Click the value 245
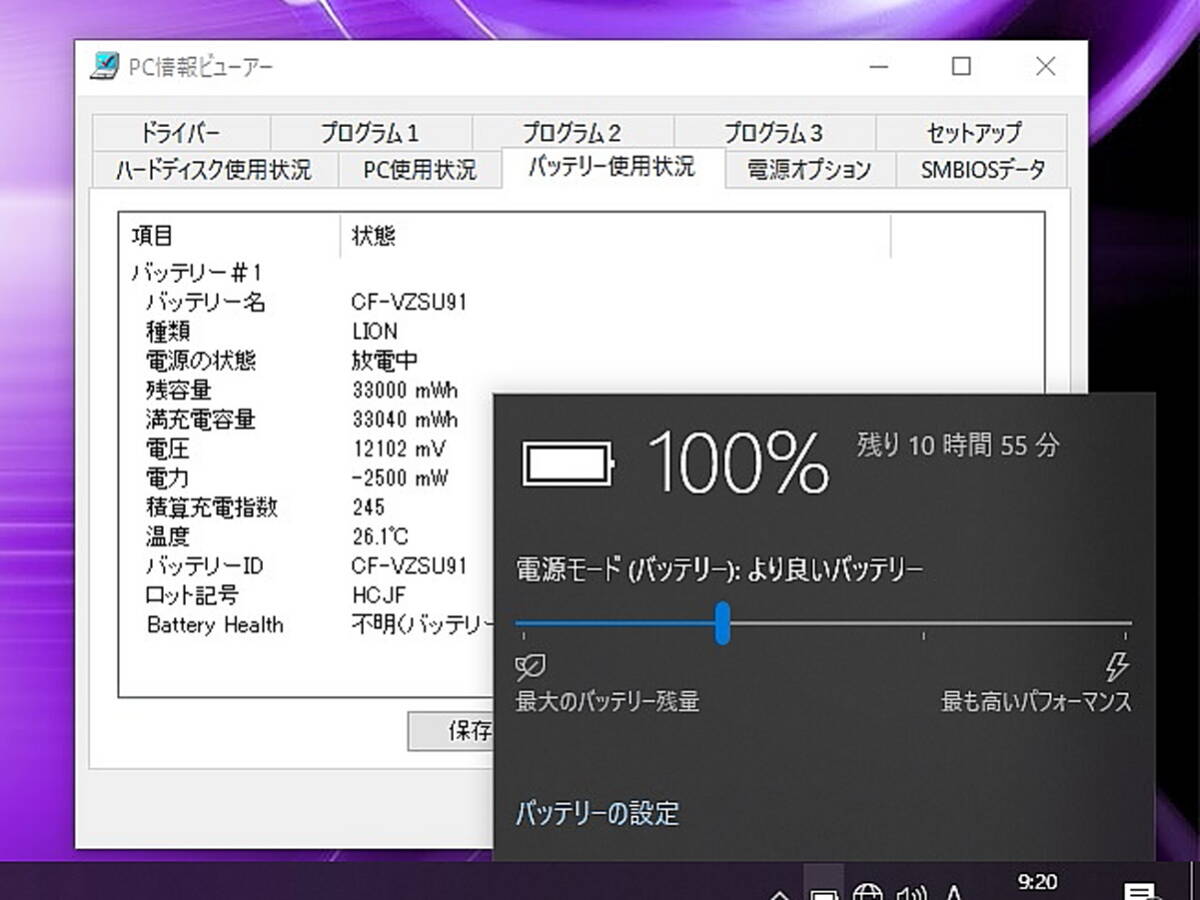Viewport: 1200px width, 900px height. tap(368, 507)
